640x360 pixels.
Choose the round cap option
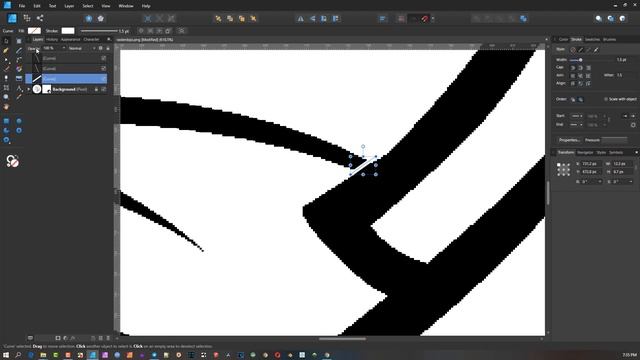[573, 68]
